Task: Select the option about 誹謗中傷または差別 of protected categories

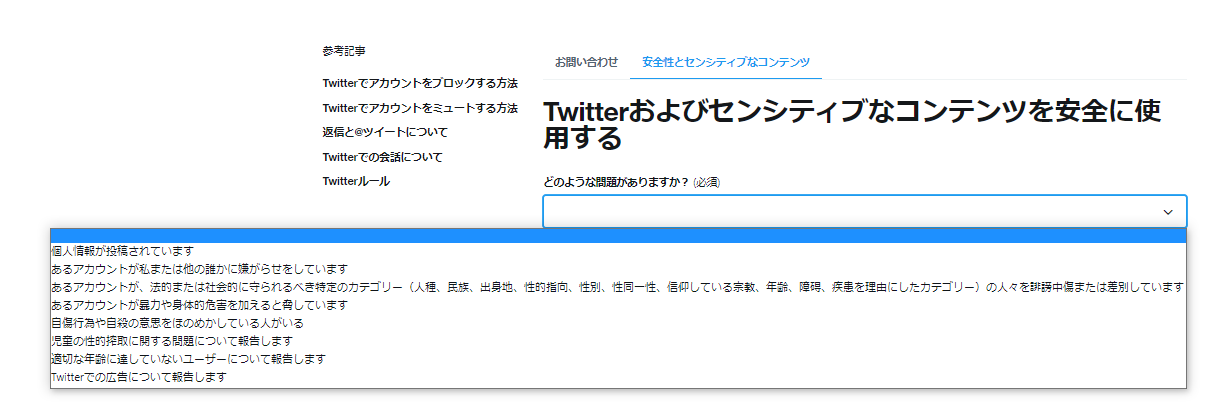Action: pyautogui.click(x=618, y=287)
